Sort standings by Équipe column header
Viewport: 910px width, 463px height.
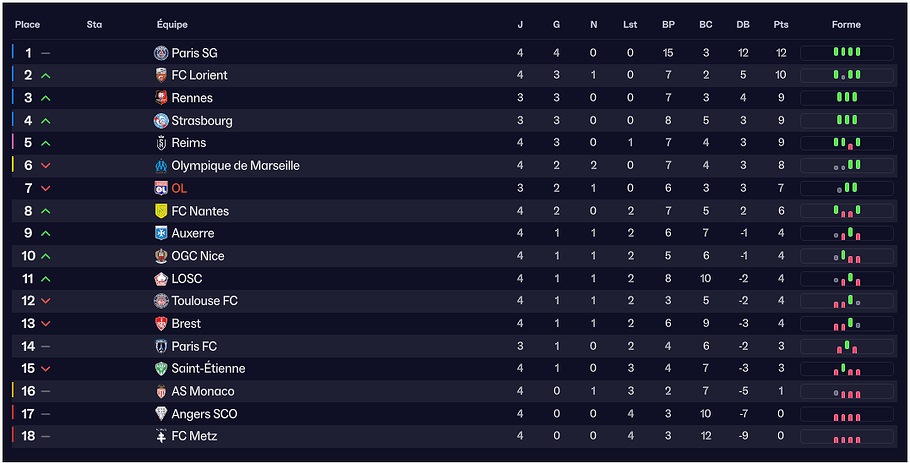172,24
